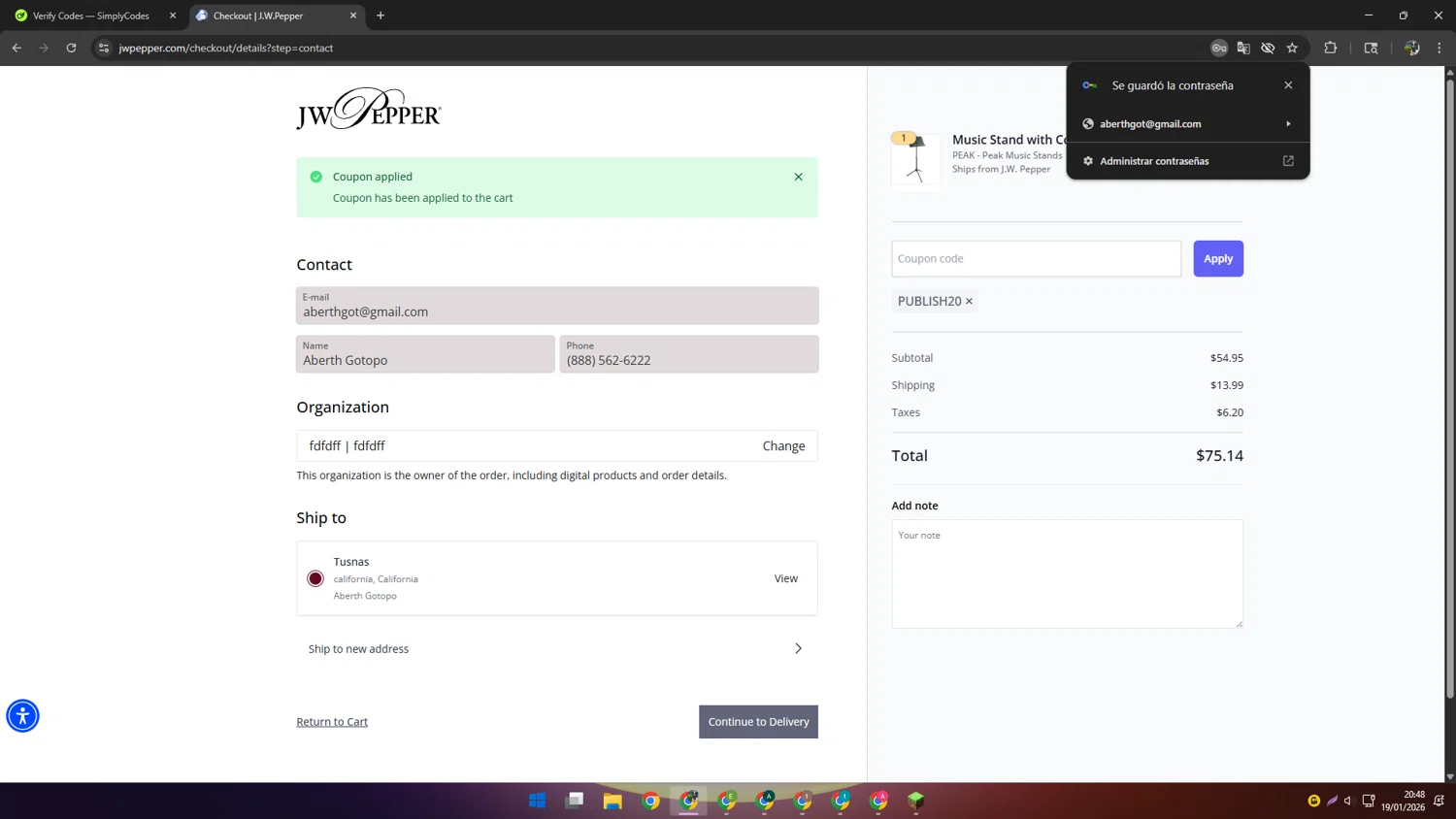
Task: Switch to the Verify Codes SimplyCodes tab
Action: pyautogui.click(x=95, y=16)
